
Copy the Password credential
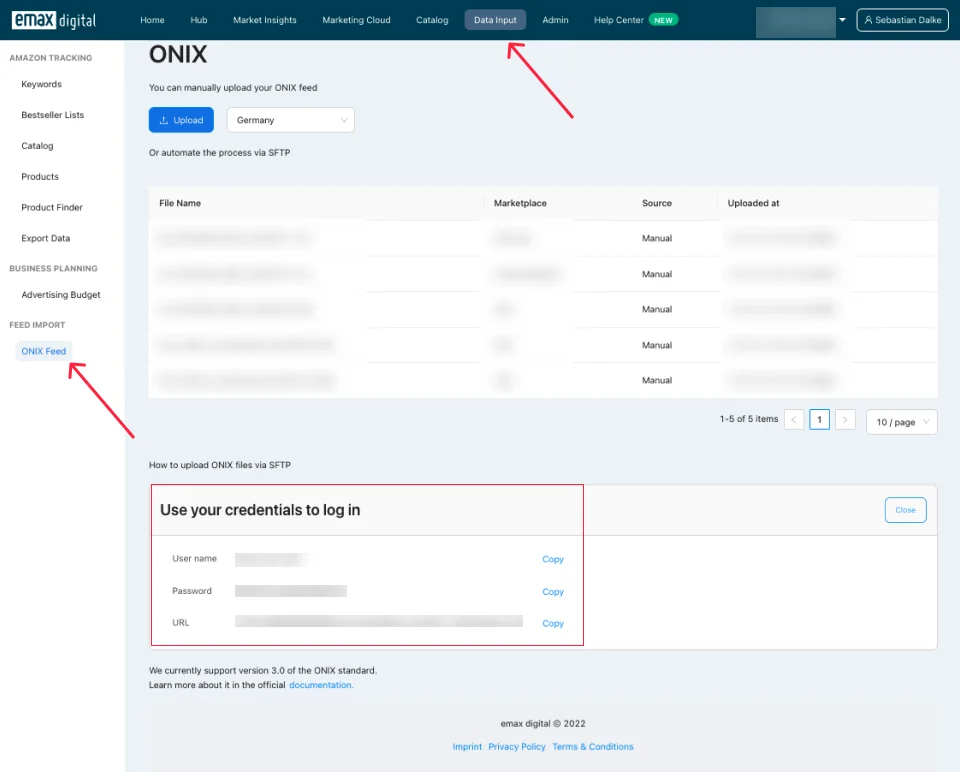(x=553, y=592)
